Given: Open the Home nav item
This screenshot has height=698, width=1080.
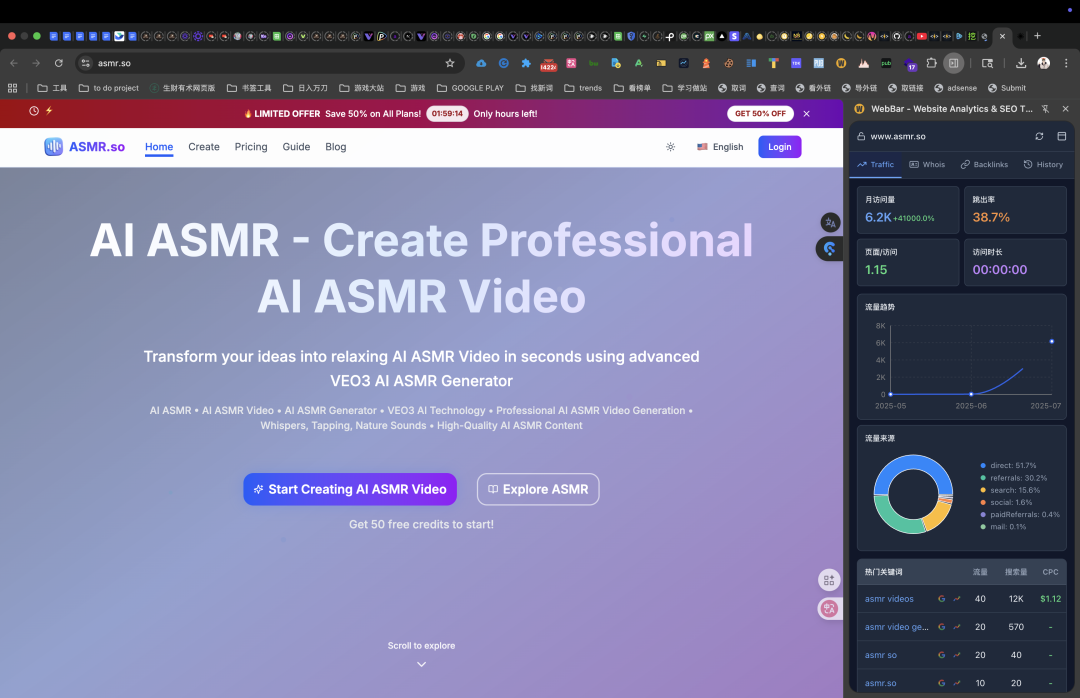Looking at the screenshot, I should click(x=159, y=147).
